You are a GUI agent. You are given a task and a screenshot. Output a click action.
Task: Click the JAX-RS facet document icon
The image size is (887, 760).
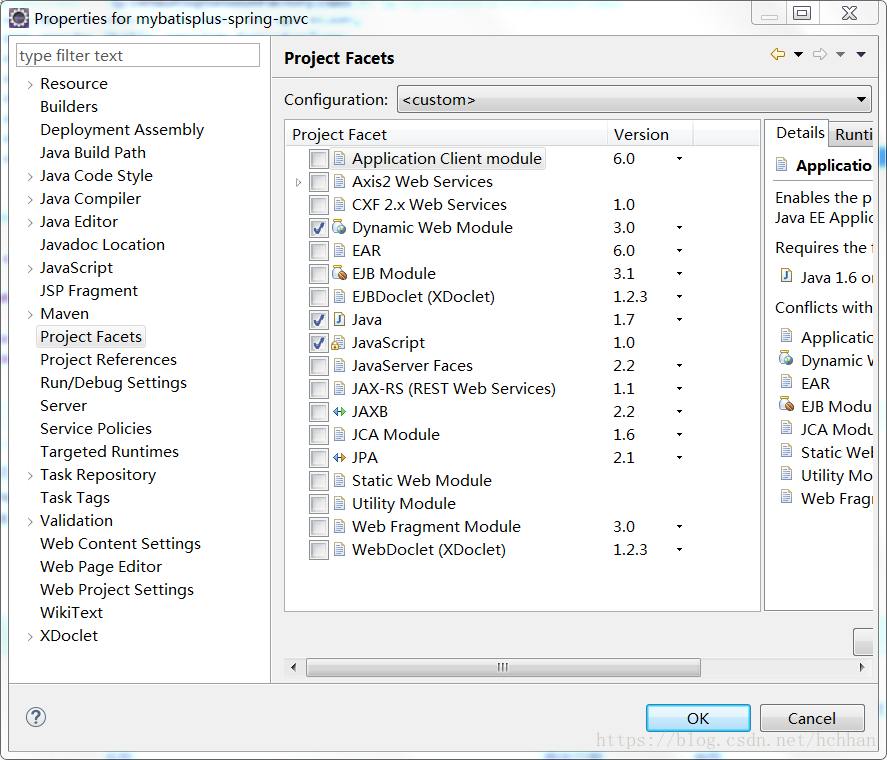[x=339, y=388]
